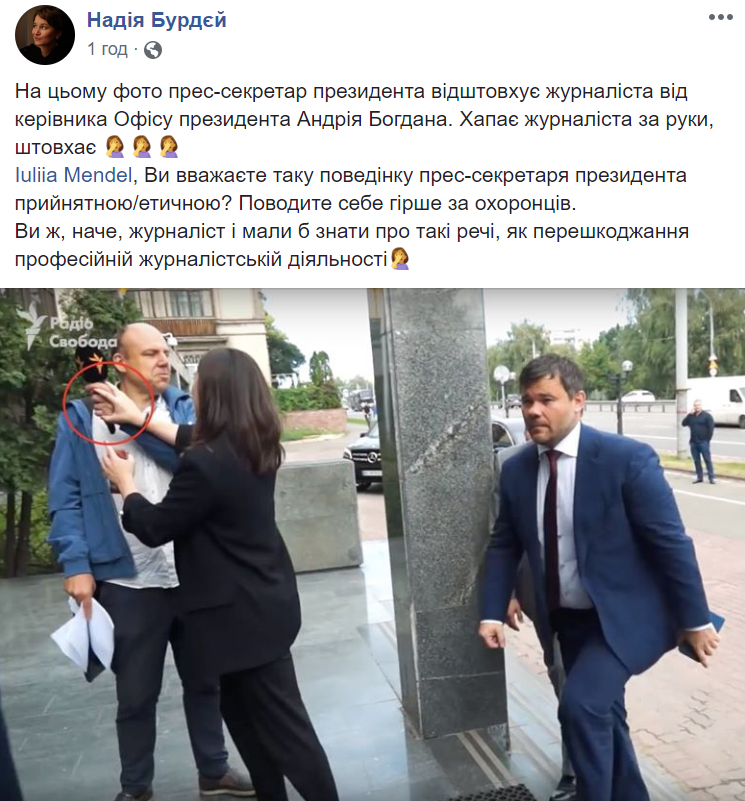Click the '1 год' post timestamp

click(107, 49)
